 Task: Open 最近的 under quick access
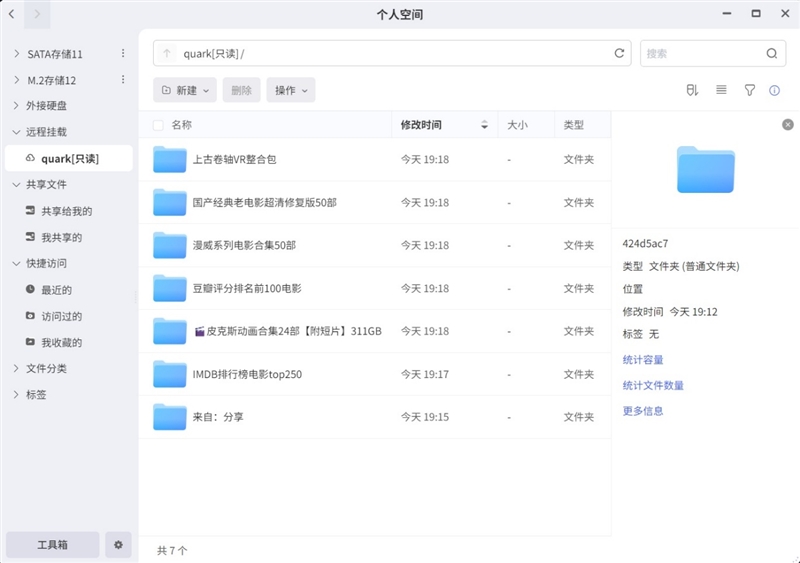(x=56, y=290)
